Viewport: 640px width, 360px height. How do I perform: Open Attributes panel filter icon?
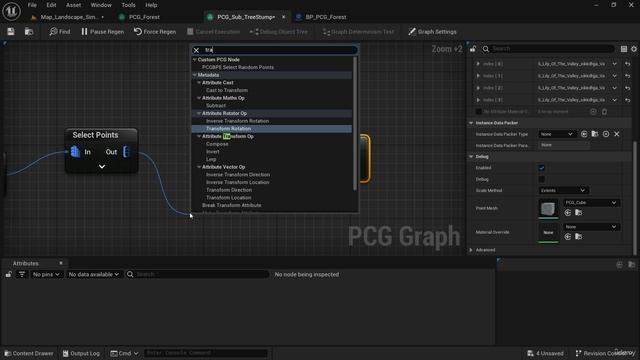coord(22,274)
